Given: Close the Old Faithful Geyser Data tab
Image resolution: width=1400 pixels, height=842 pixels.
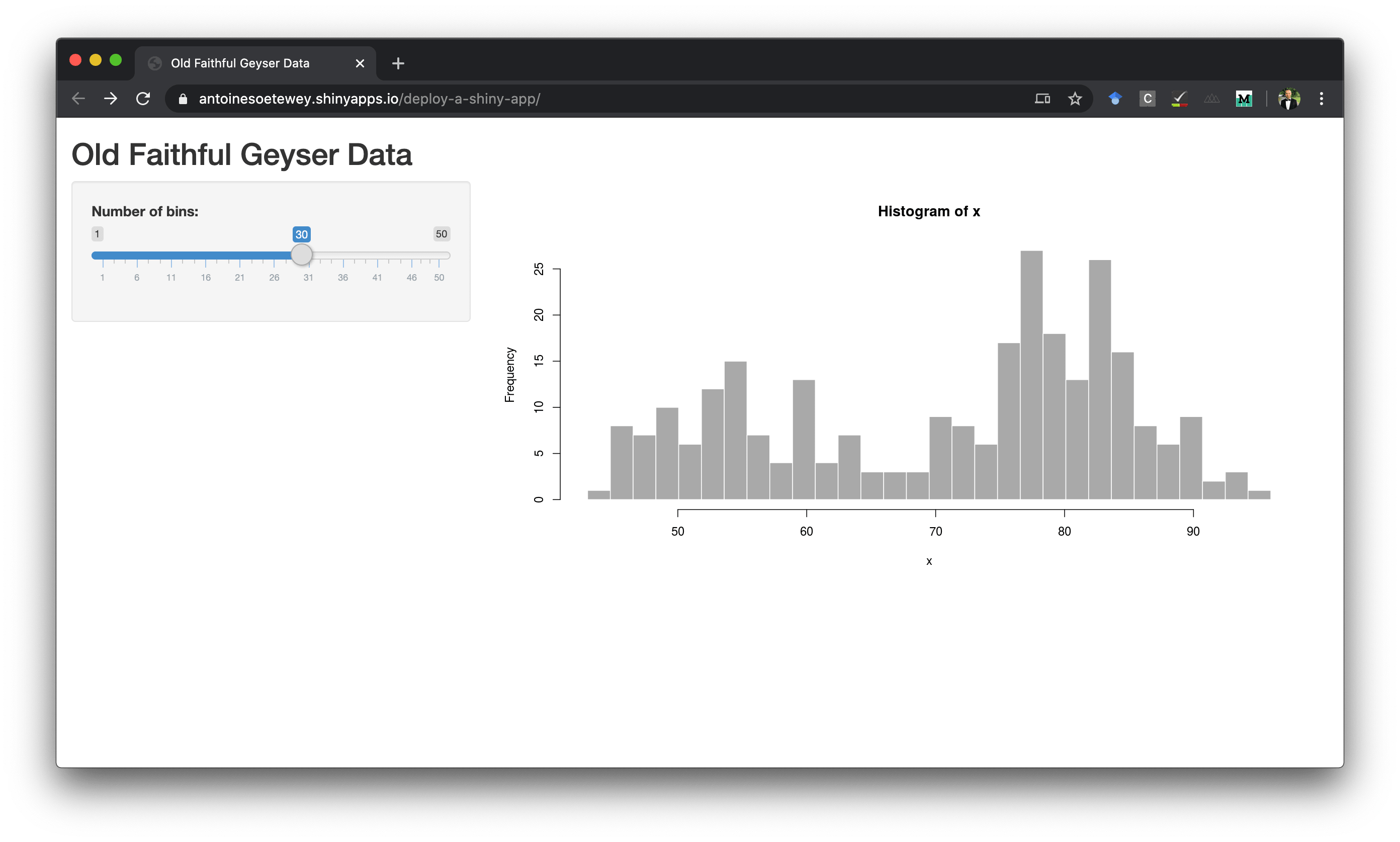Looking at the screenshot, I should tap(360, 63).
